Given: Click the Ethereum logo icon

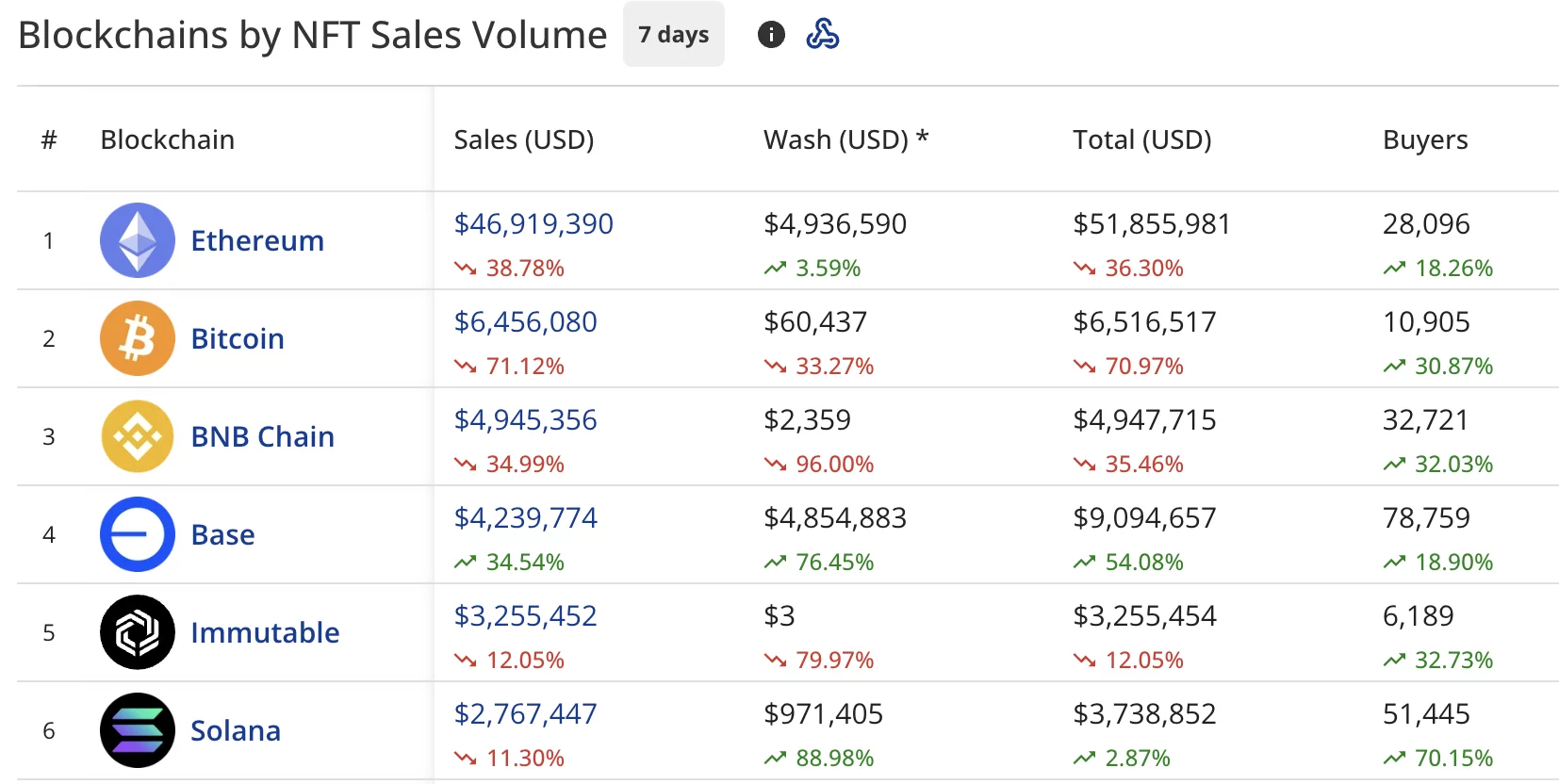Looking at the screenshot, I should click(x=138, y=240).
